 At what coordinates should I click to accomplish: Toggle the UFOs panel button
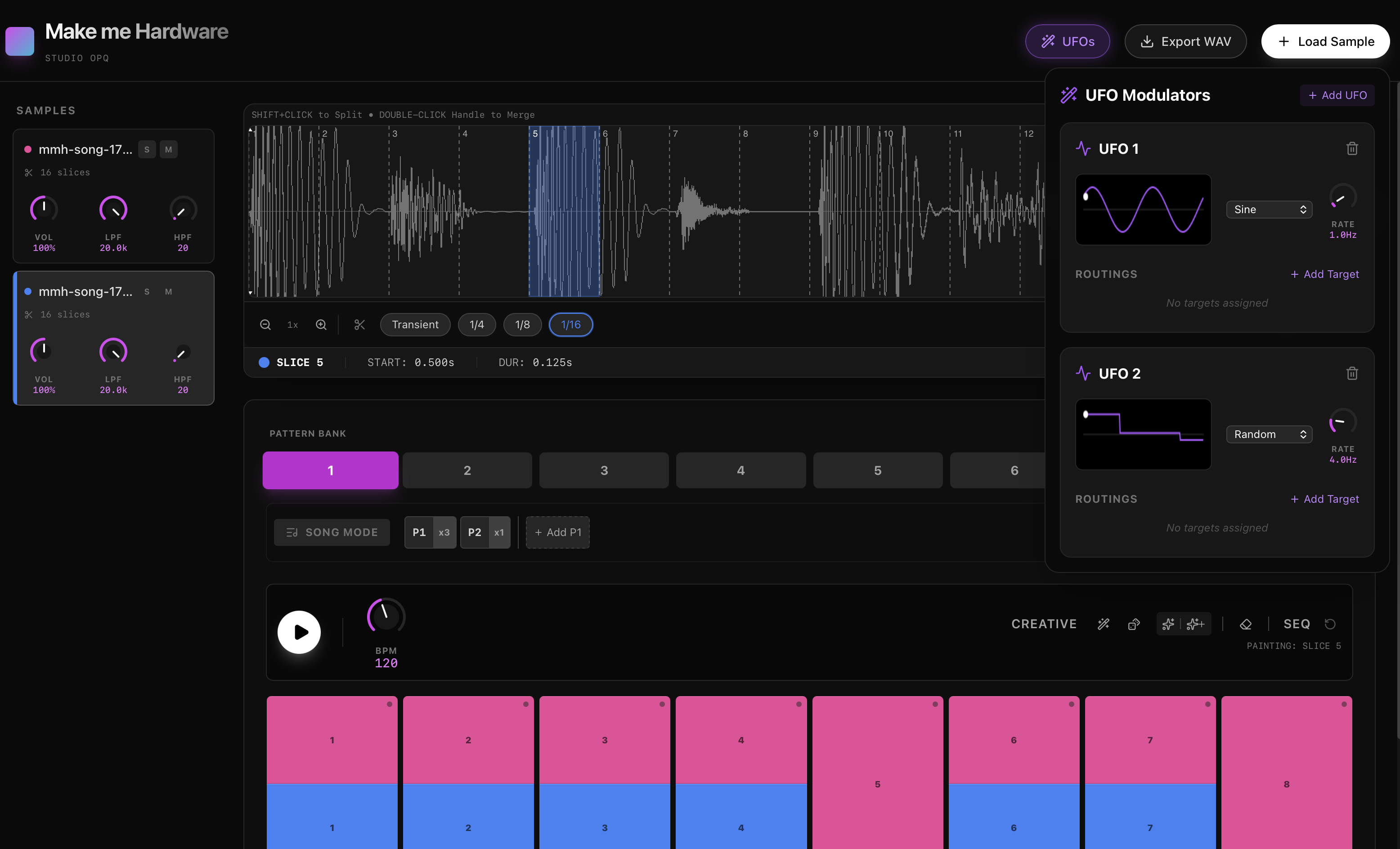pos(1067,41)
